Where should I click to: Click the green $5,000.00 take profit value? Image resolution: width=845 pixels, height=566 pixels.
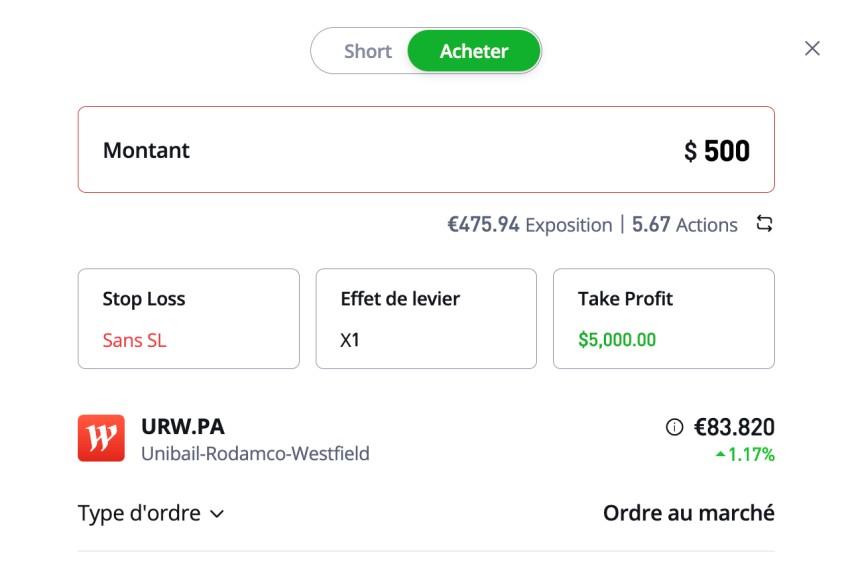coord(617,340)
